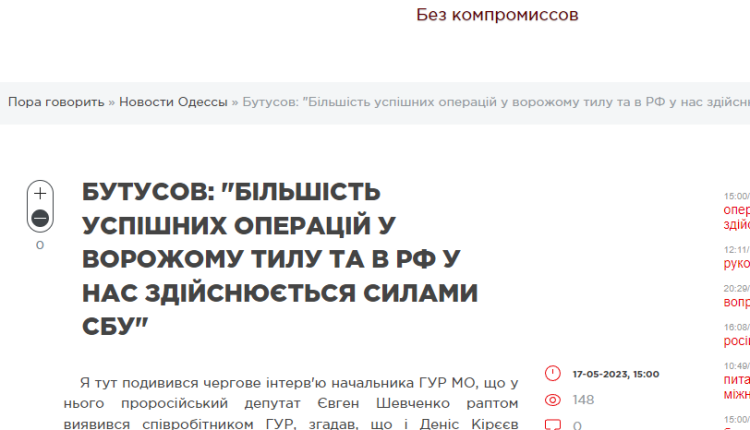Open the 'Новости Одессы' breadcrumb link
The image size is (750, 430).
[173, 102]
